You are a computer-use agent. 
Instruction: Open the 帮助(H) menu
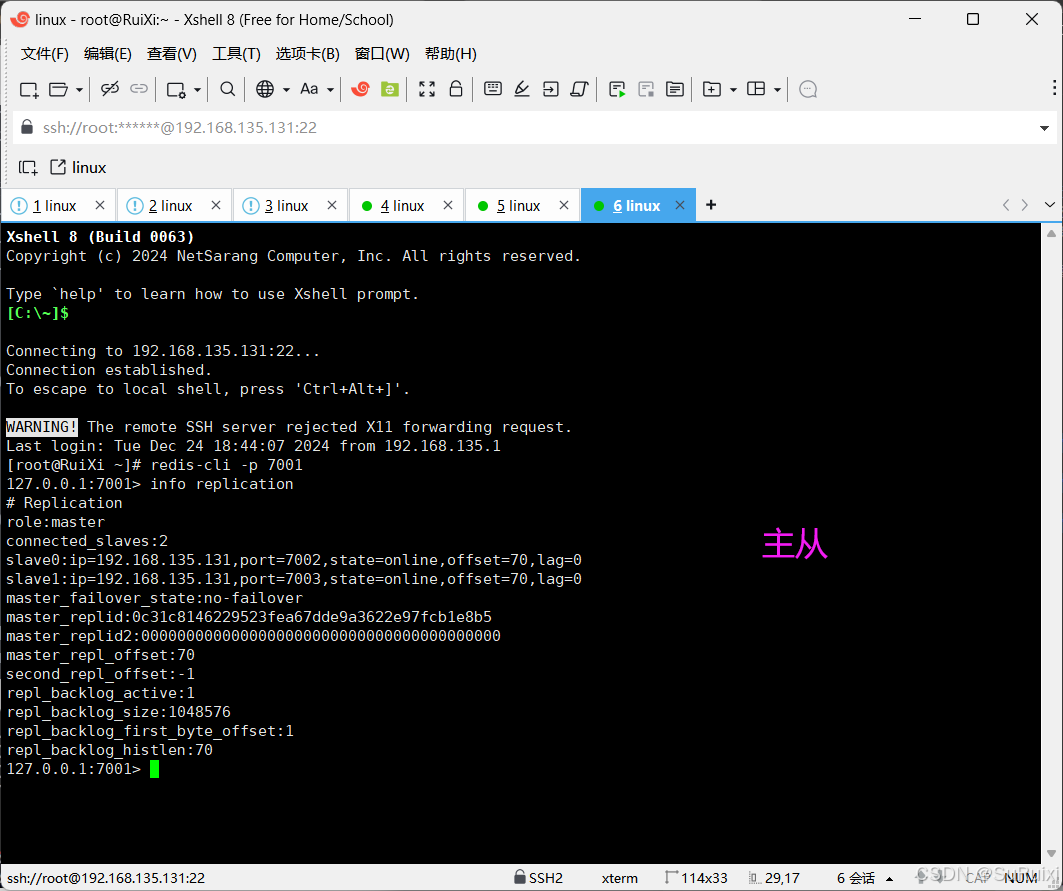[450, 54]
